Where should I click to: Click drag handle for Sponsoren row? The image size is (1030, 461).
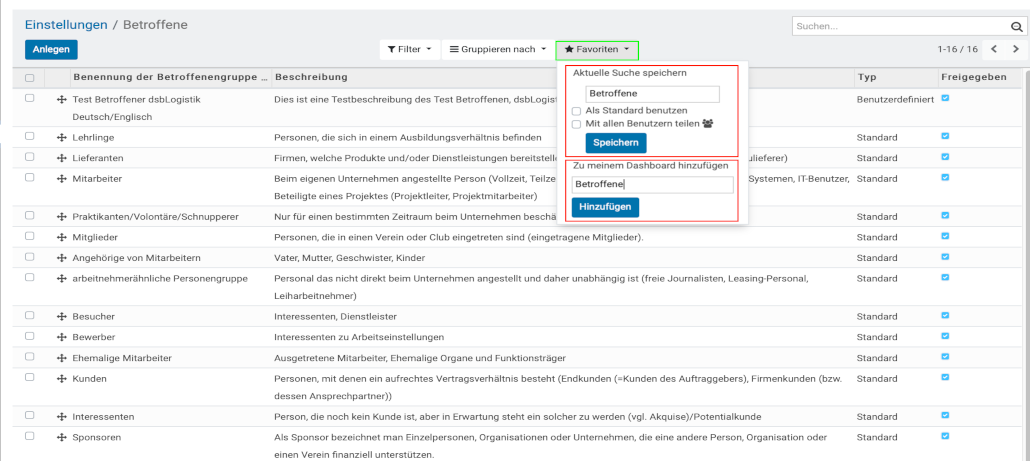pos(62,438)
